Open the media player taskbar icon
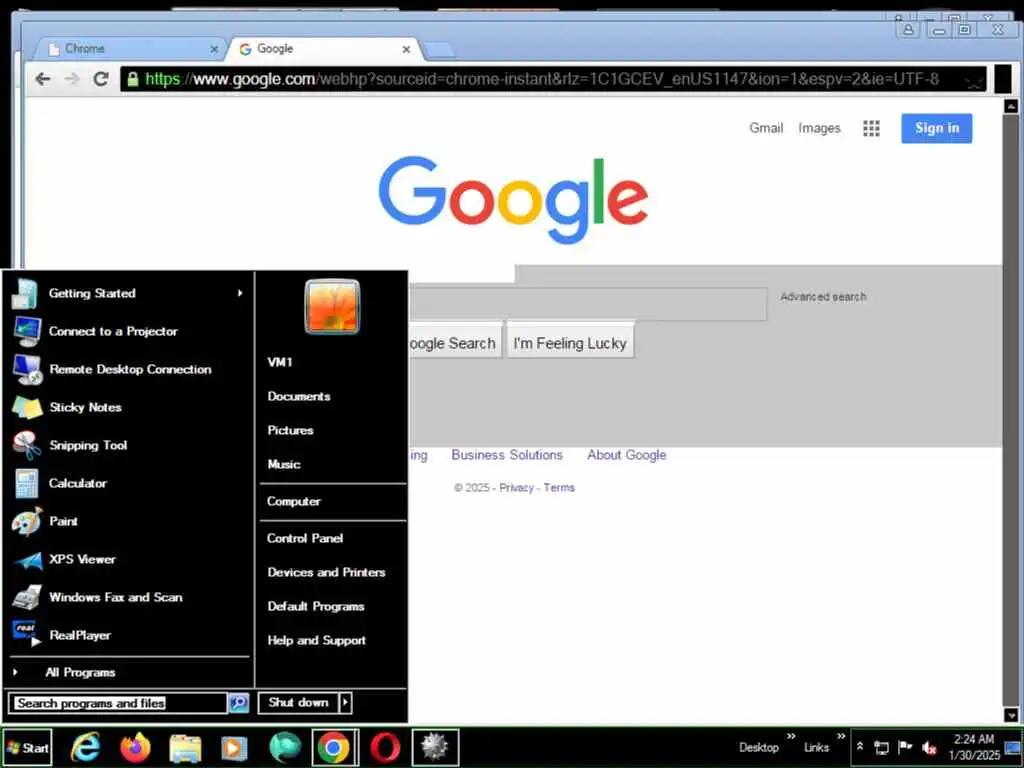This screenshot has width=1024, height=768. pos(234,748)
